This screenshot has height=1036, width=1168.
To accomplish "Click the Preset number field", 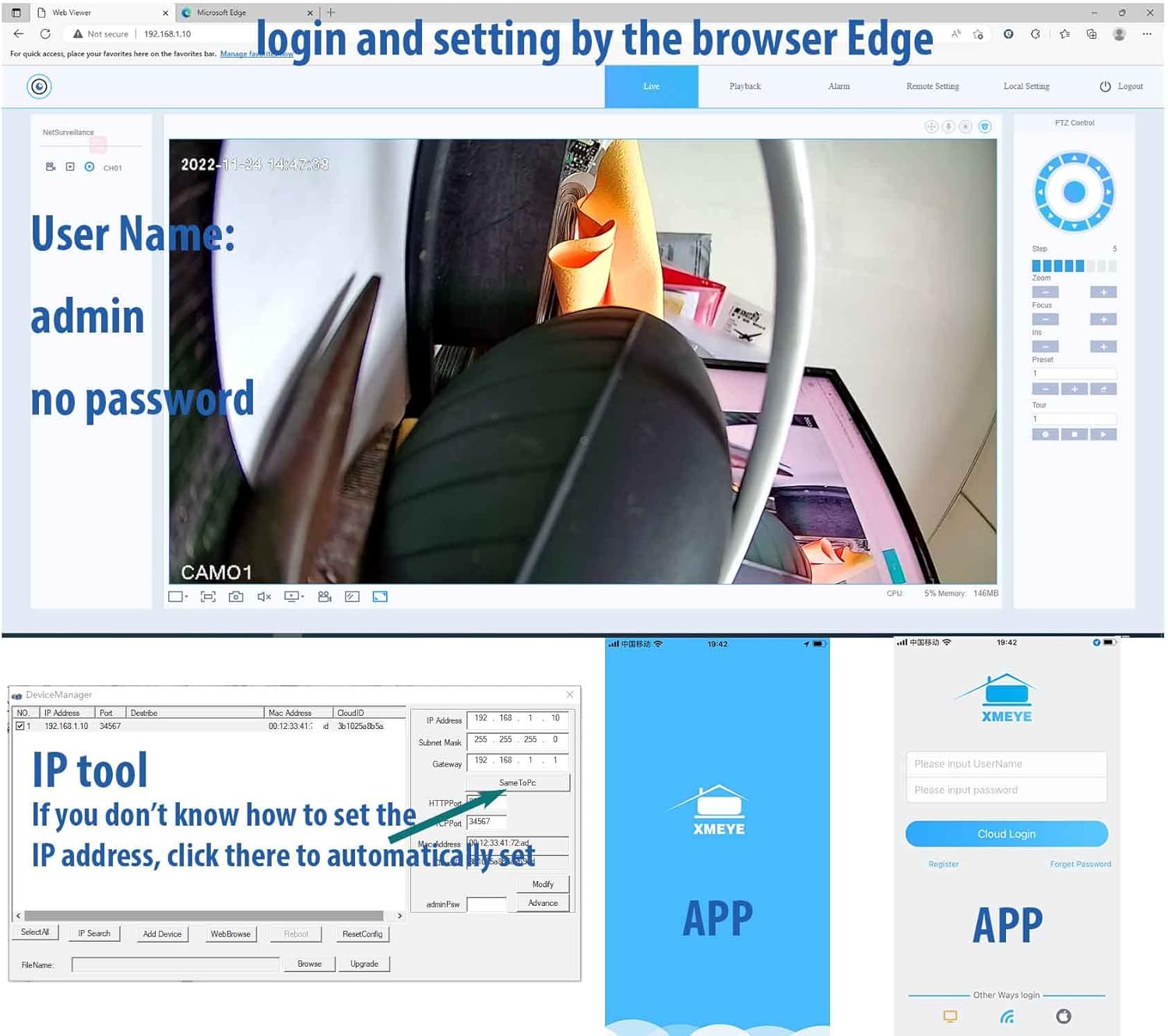I will click(x=1075, y=373).
